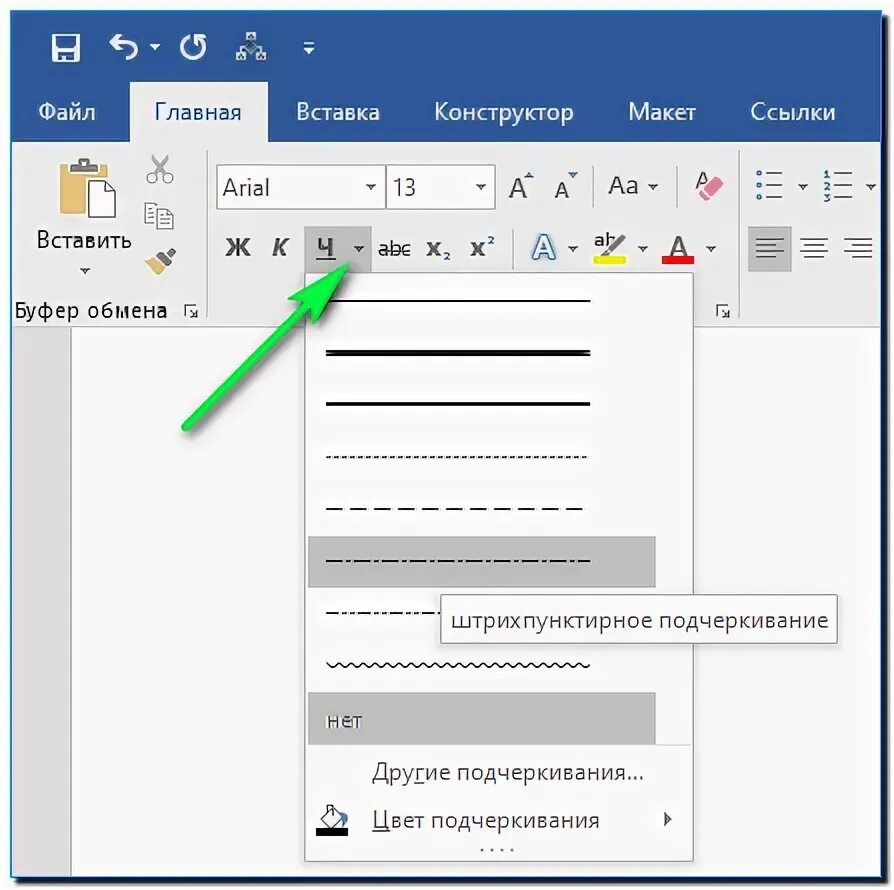Customize the Quick Access Toolbar dropdown
Viewport: 894px width, 890px height.
click(x=308, y=48)
